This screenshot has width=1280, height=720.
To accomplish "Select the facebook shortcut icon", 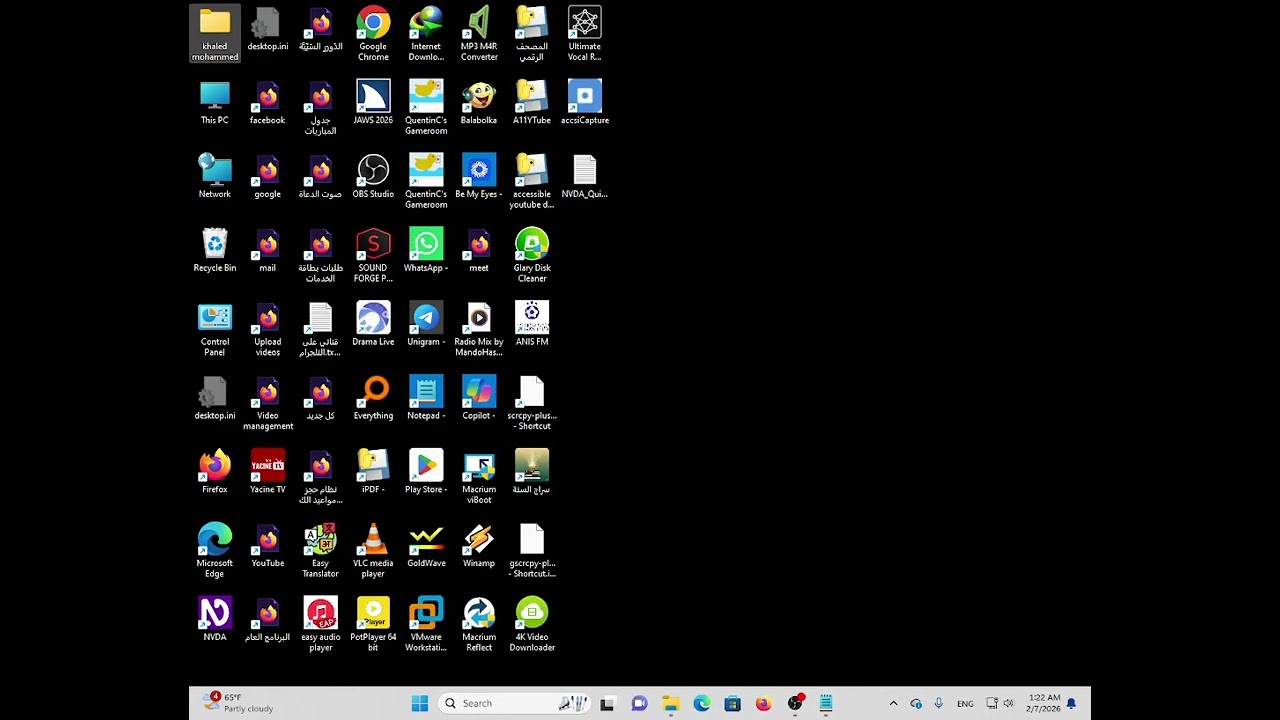I will (x=268, y=103).
